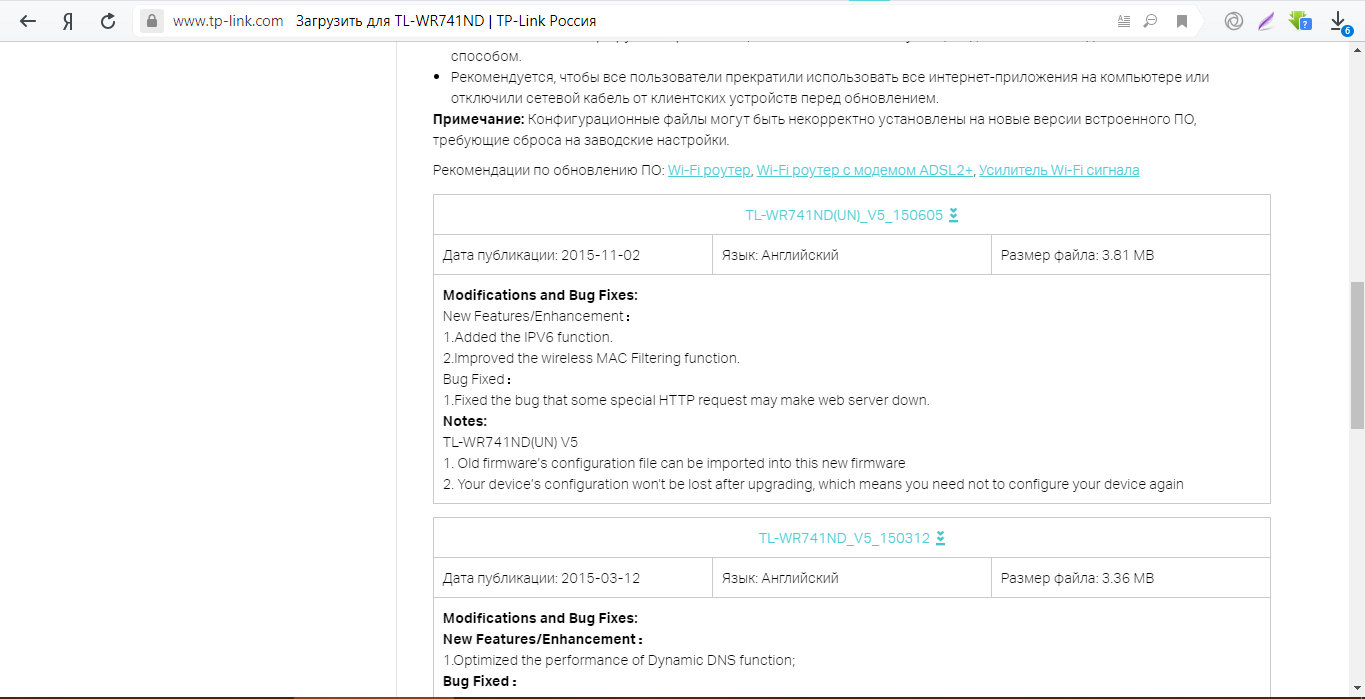The width and height of the screenshot is (1365, 699).
Task: Open the browser downloads arrow with badge
Action: pyautogui.click(x=1339, y=22)
